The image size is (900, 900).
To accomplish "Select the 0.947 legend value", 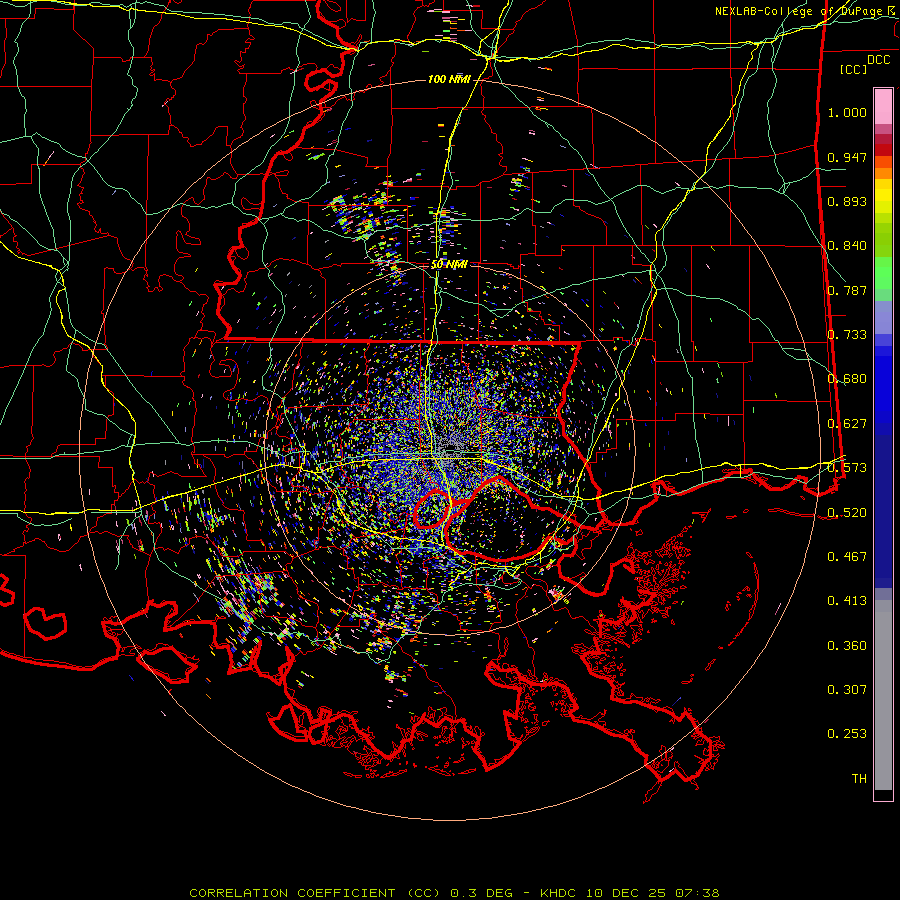I will tap(847, 157).
